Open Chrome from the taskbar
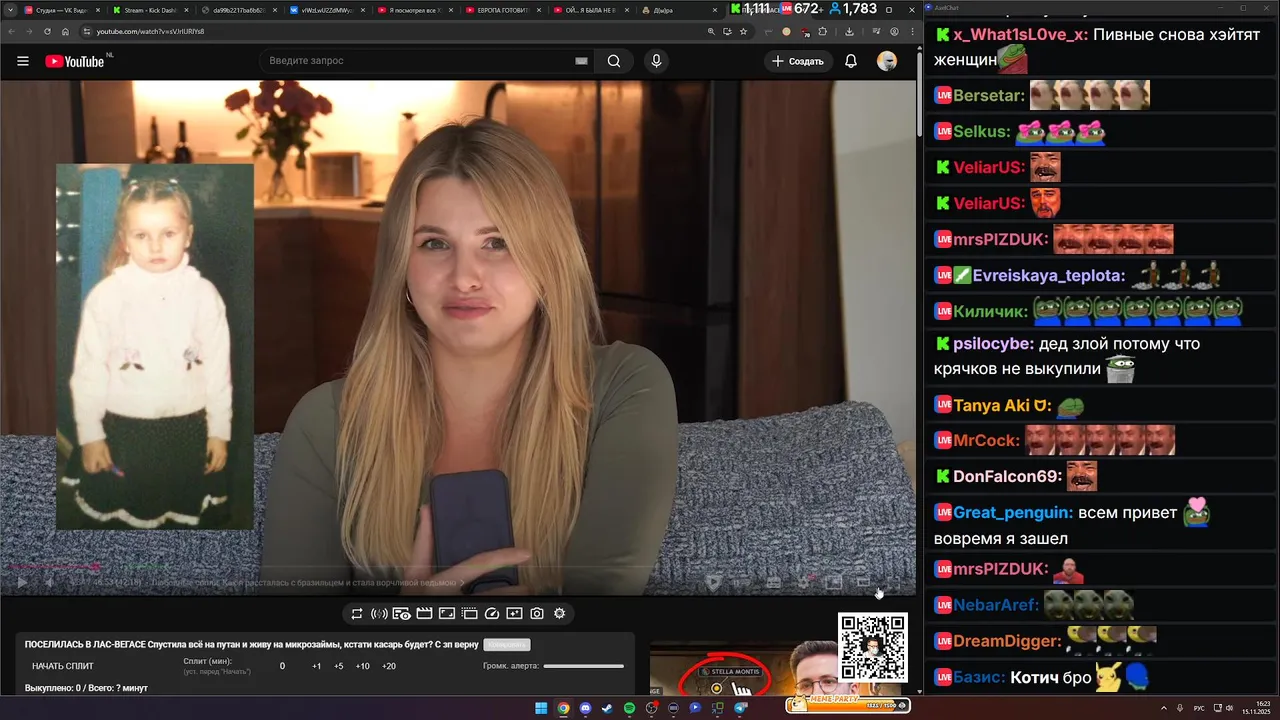Viewport: 1280px width, 720px height. 563,708
